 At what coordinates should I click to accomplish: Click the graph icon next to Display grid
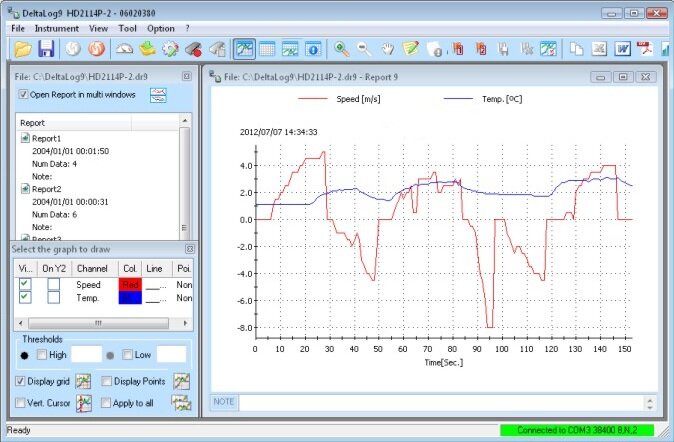click(83, 381)
